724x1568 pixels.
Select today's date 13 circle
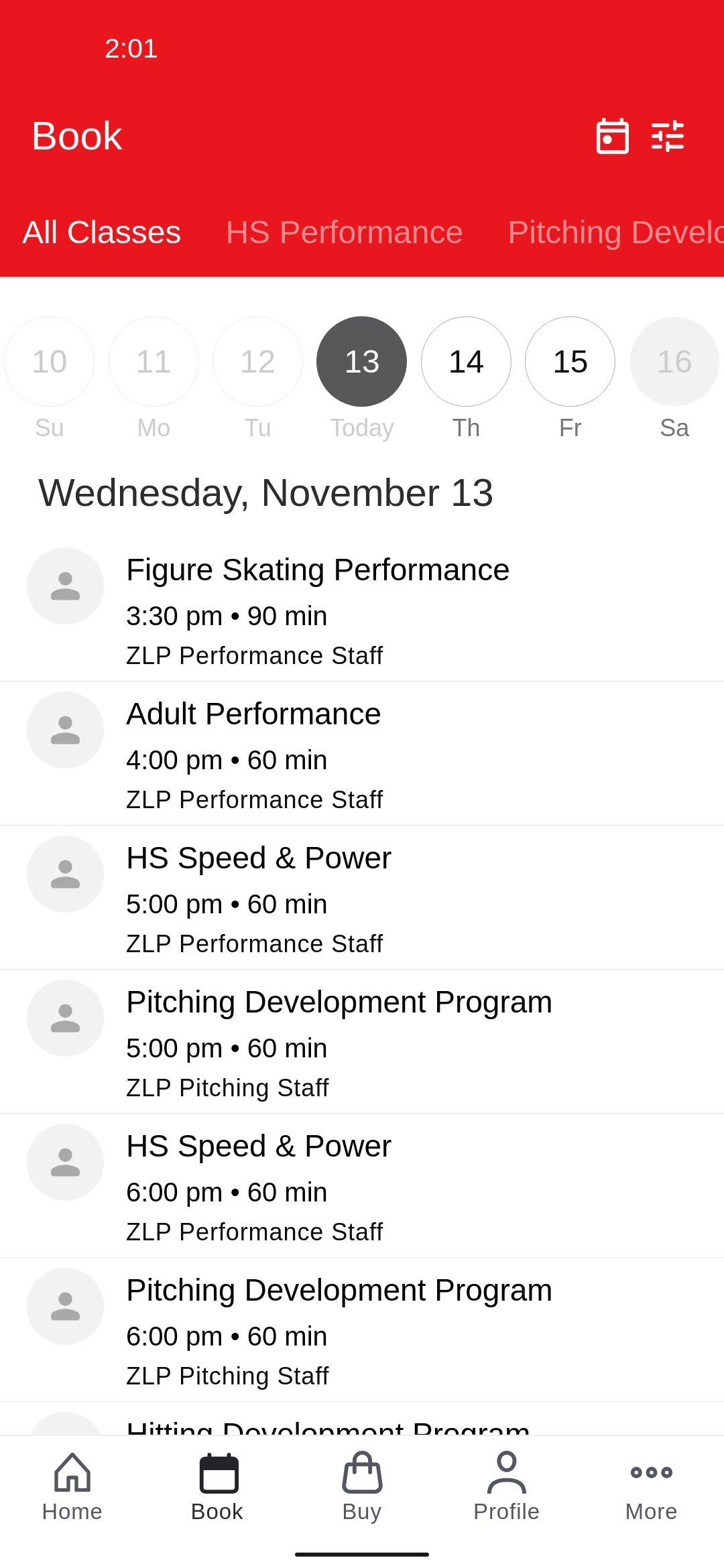pos(362,361)
